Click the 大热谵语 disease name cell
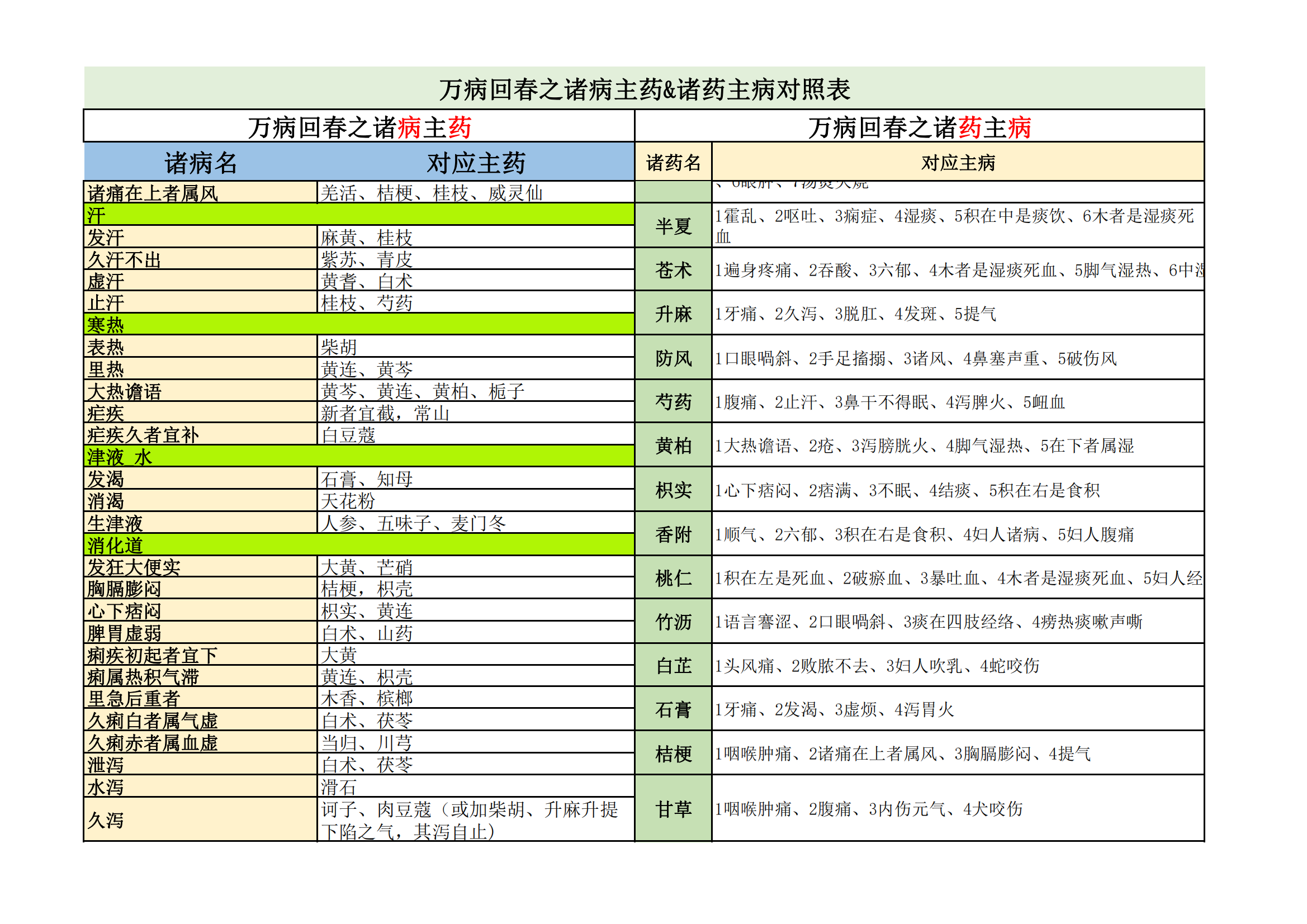 (x=200, y=391)
